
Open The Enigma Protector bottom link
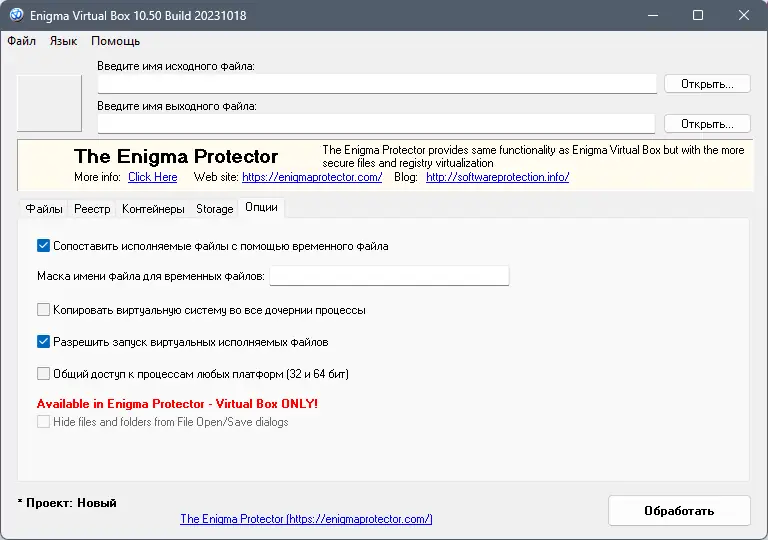306,518
